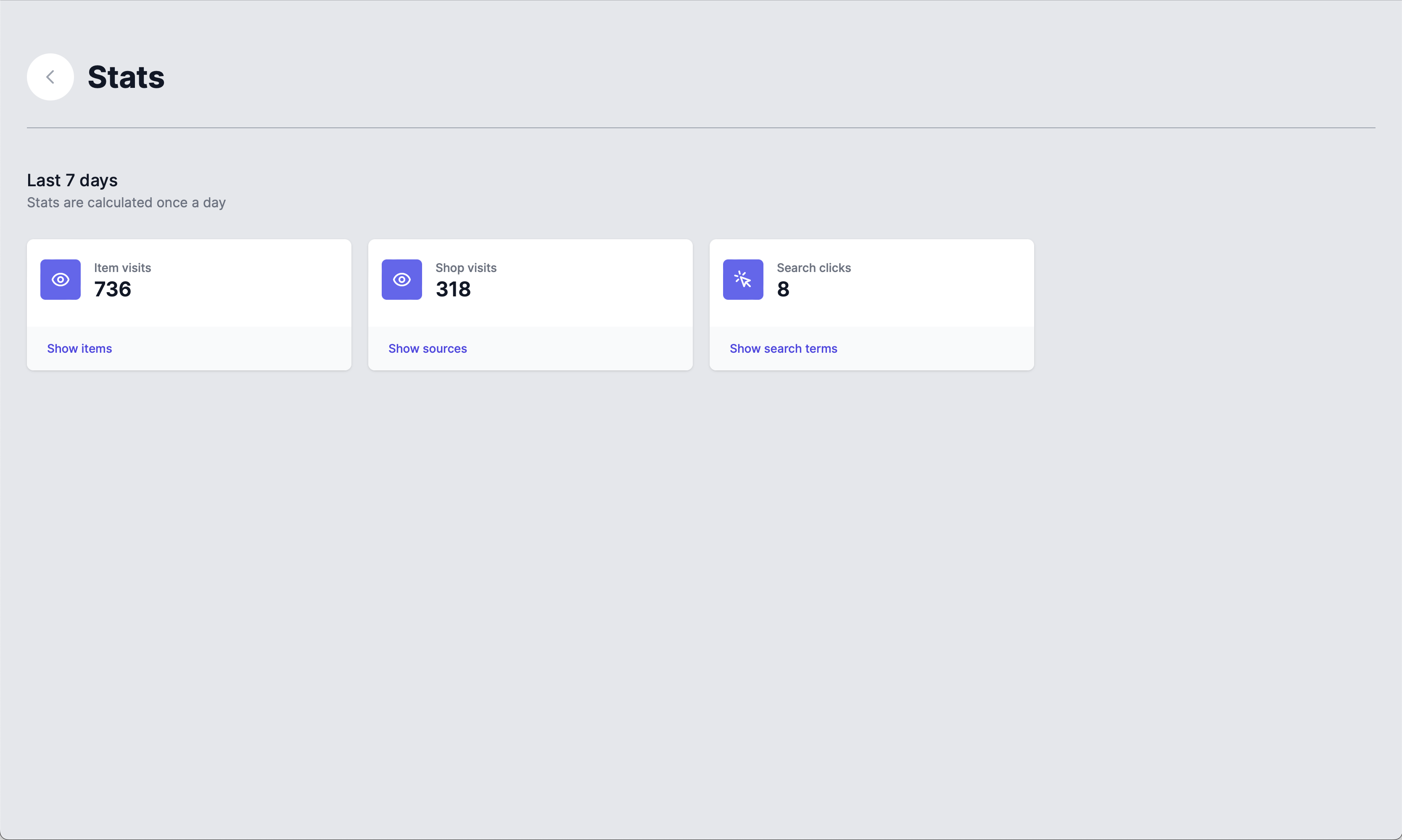Click the 'Stats are calculated once a day' note
Screen dimensions: 1402x840
(x=126, y=203)
